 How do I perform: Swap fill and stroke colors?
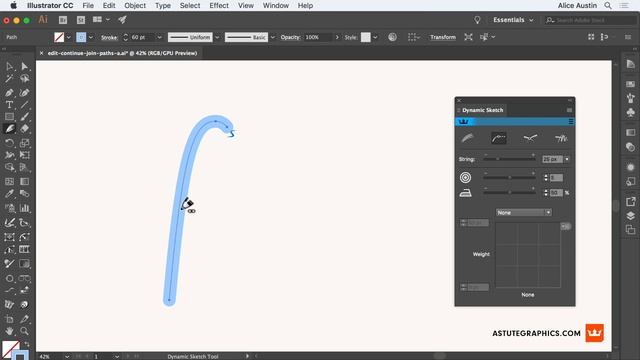[x=27, y=344]
